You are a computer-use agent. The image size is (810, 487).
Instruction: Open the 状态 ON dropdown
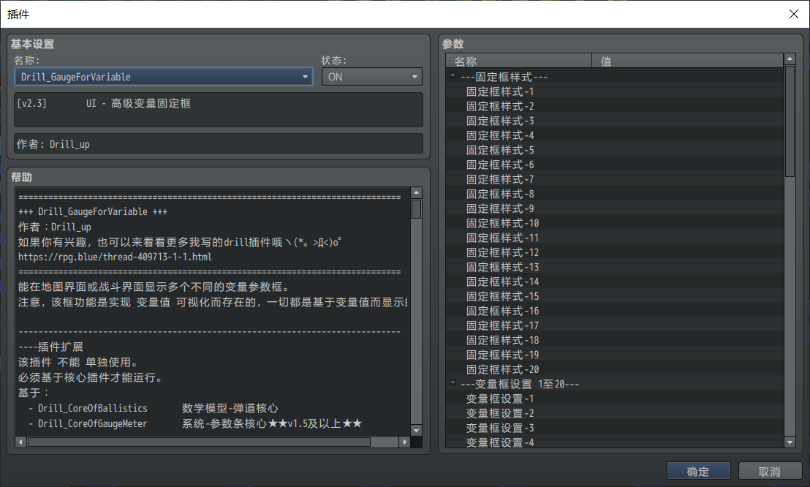[x=371, y=76]
